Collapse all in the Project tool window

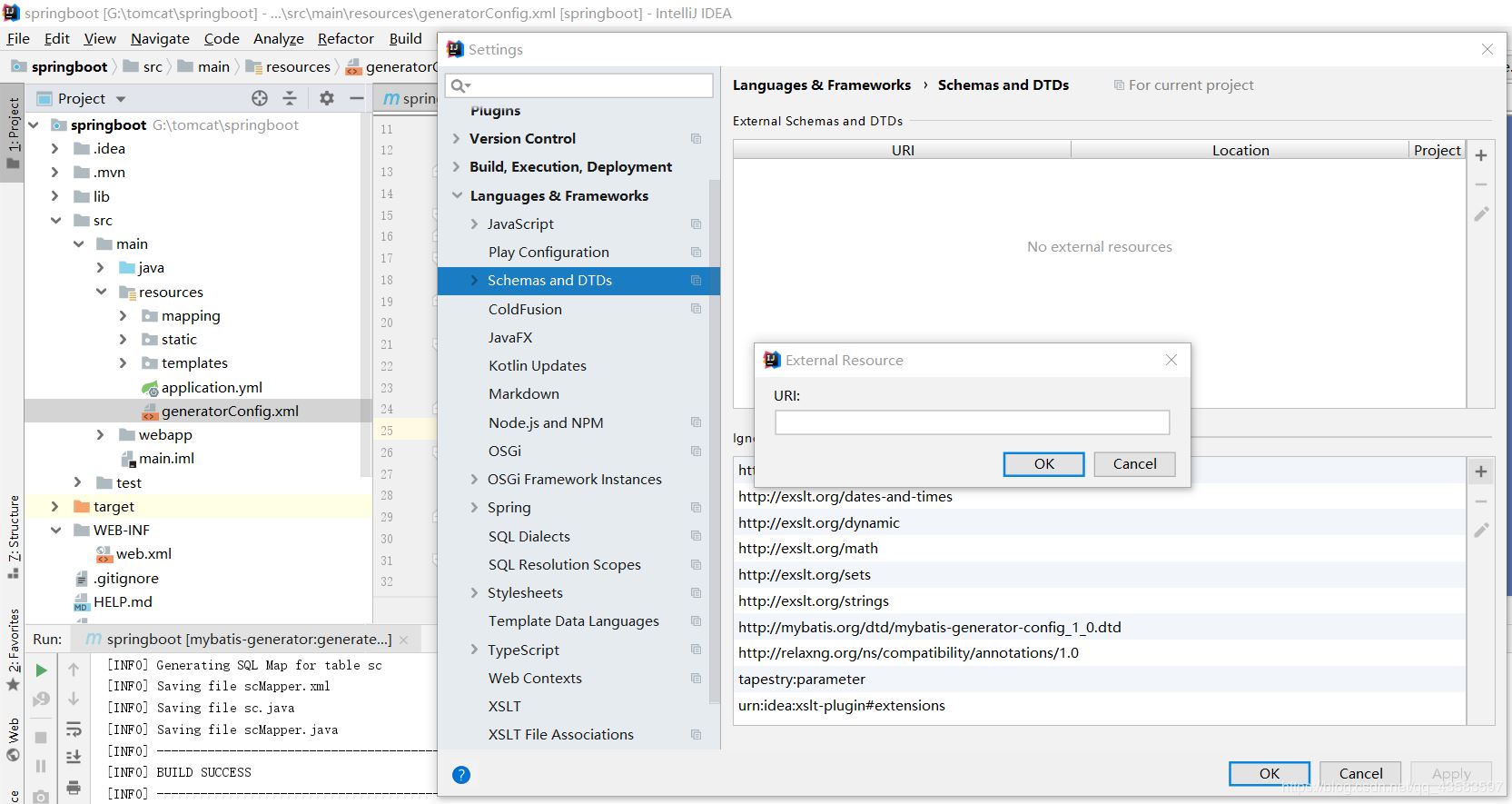point(290,98)
